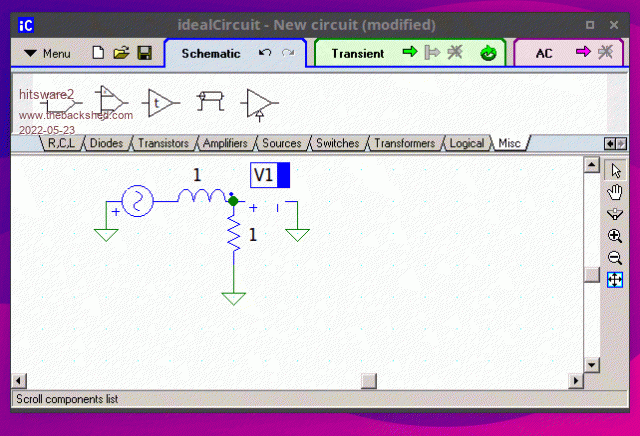This screenshot has height=436, width=640.
Task: Click the horizontal scrollbar thumb
Action: pyautogui.click(x=369, y=381)
